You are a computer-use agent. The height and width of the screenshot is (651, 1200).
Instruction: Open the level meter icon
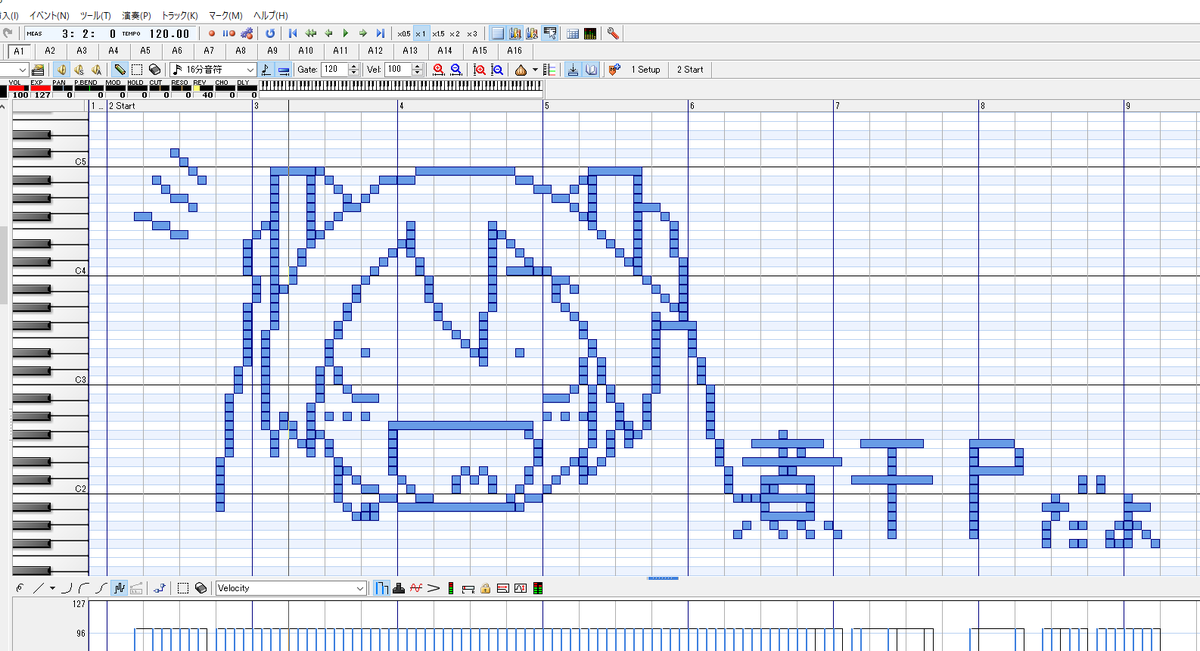pyautogui.click(x=590, y=33)
